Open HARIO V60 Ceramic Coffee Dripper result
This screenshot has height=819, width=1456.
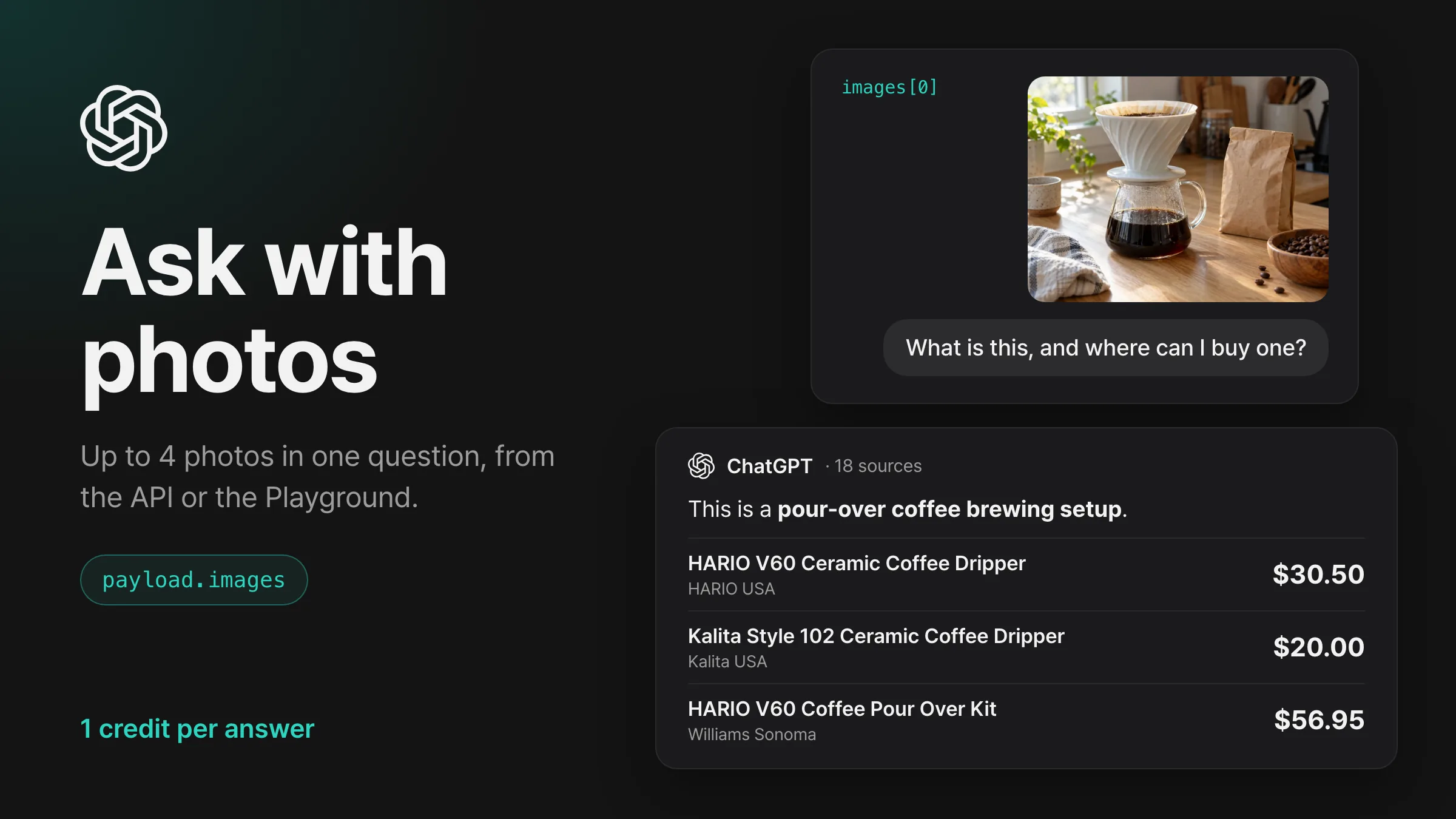[1026, 575]
